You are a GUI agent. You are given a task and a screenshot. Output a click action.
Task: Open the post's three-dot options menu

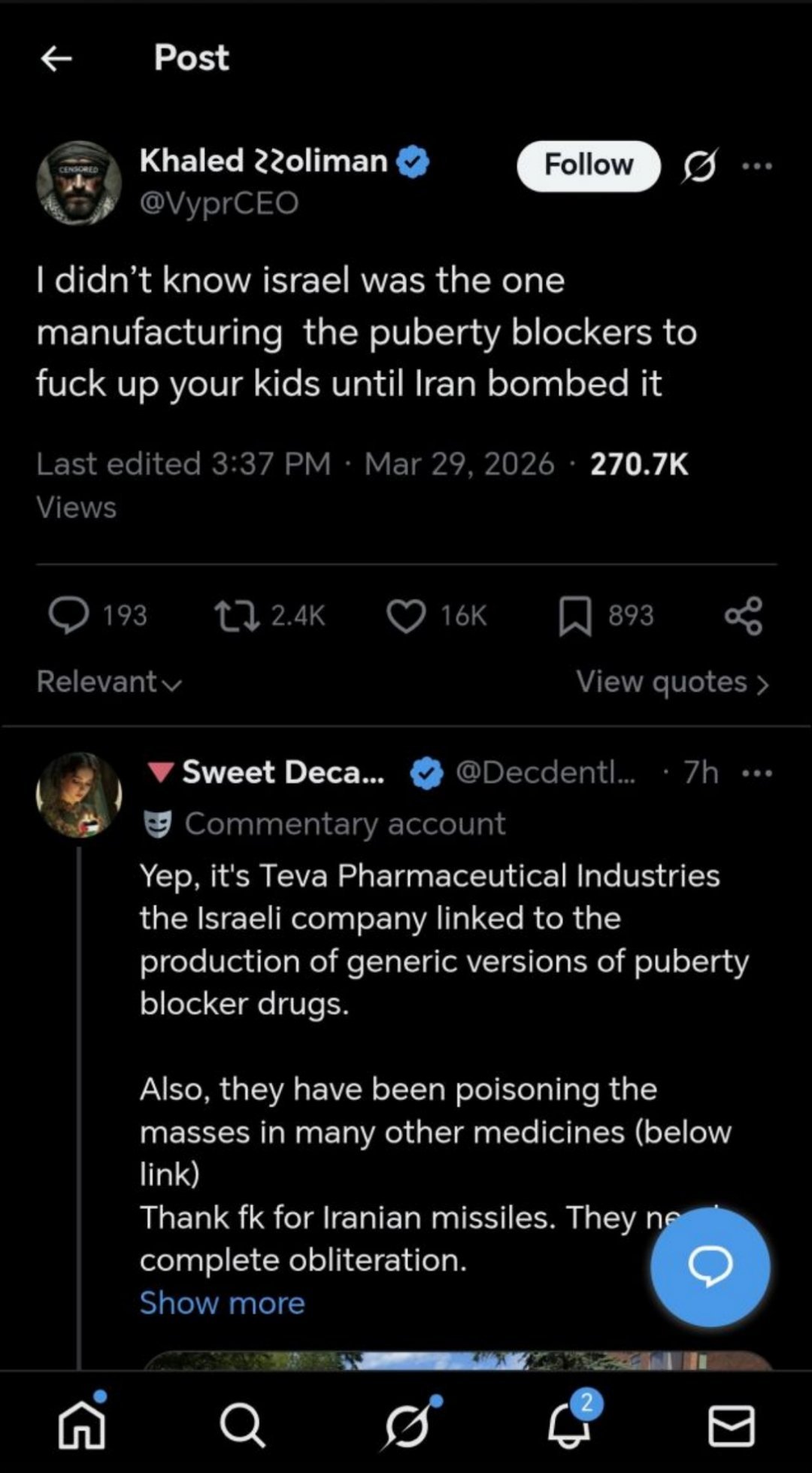pyautogui.click(x=756, y=166)
